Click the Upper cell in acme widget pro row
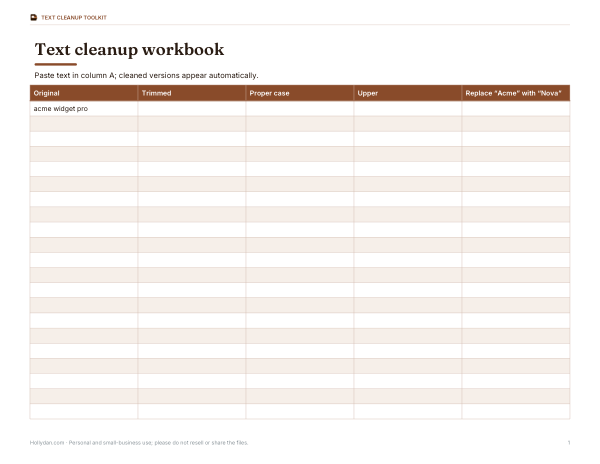The width and height of the screenshot is (600, 464). (408, 109)
